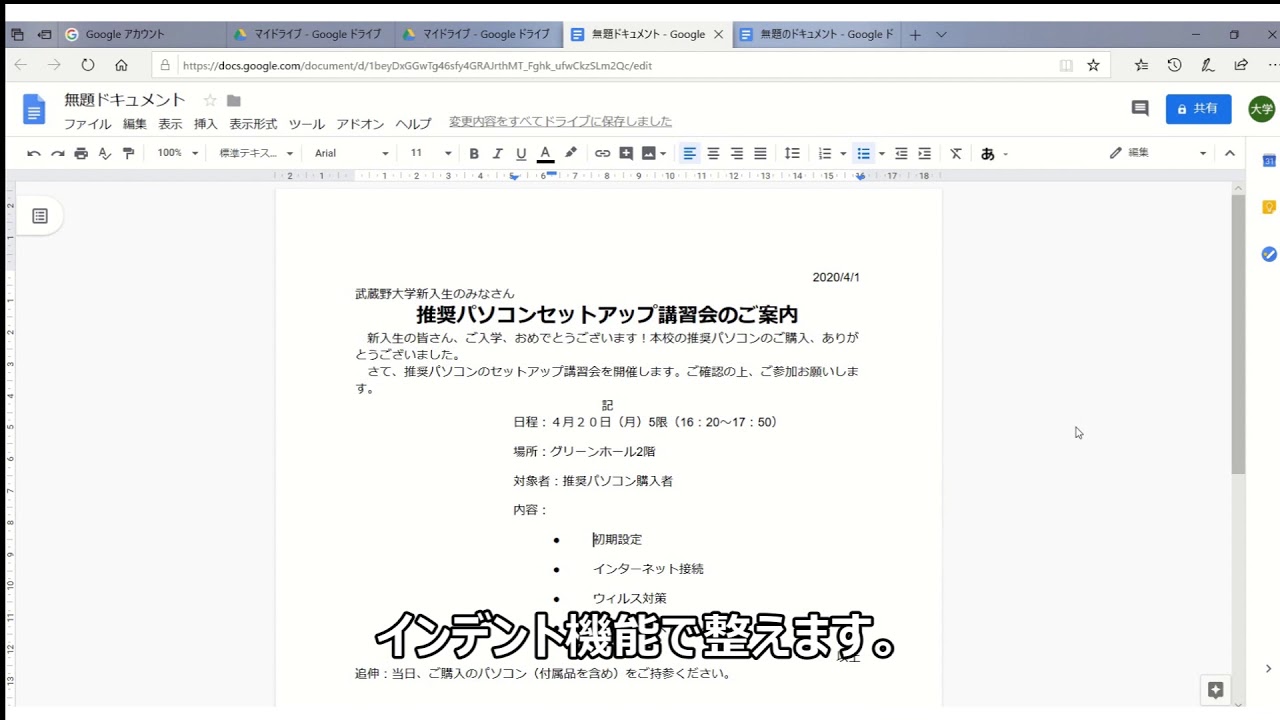Image resolution: width=1280 pixels, height=720 pixels.
Task: Open the ツール menu
Action: click(x=307, y=124)
